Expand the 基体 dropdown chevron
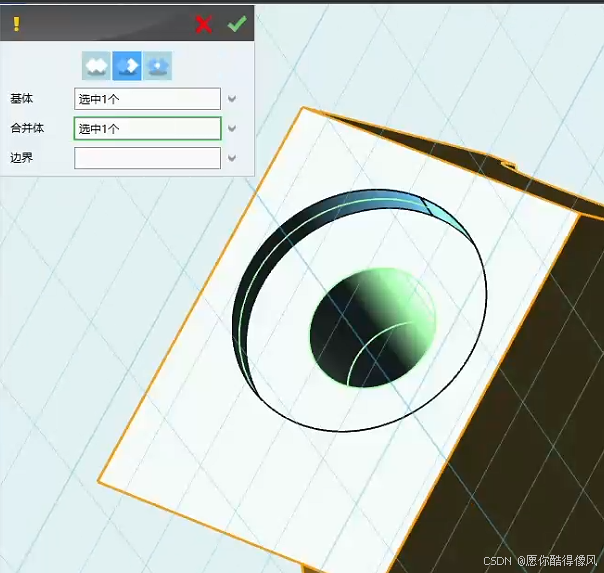604x573 pixels. (x=232, y=99)
